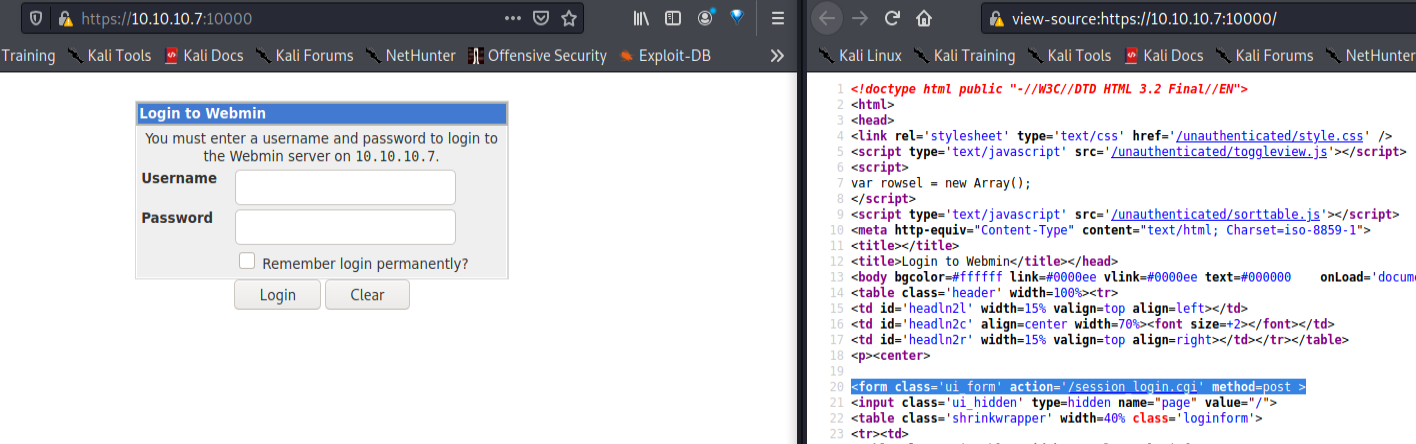Expand the bookmarks overflow chevron

[x=776, y=55]
